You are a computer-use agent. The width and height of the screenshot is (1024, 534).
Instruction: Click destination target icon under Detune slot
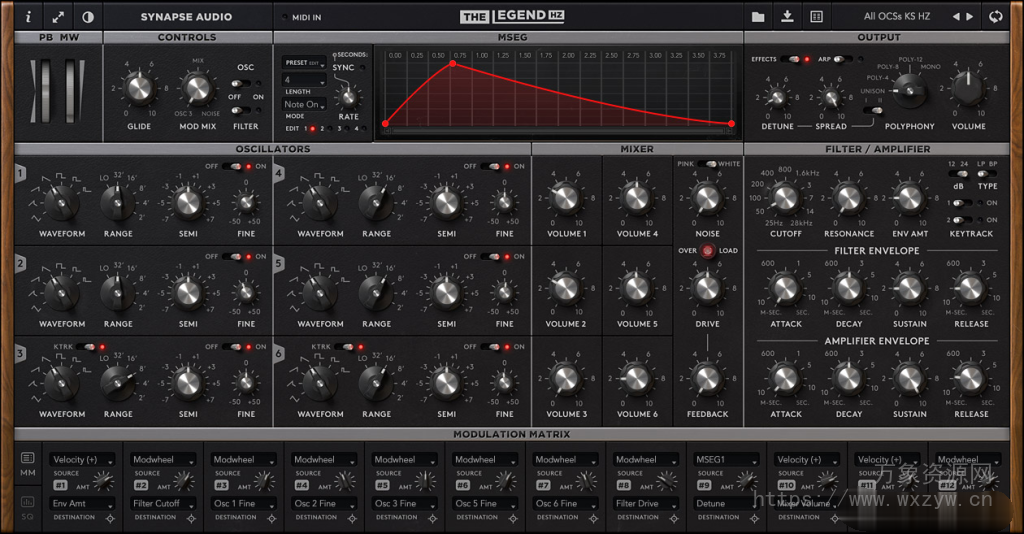[x=754, y=519]
